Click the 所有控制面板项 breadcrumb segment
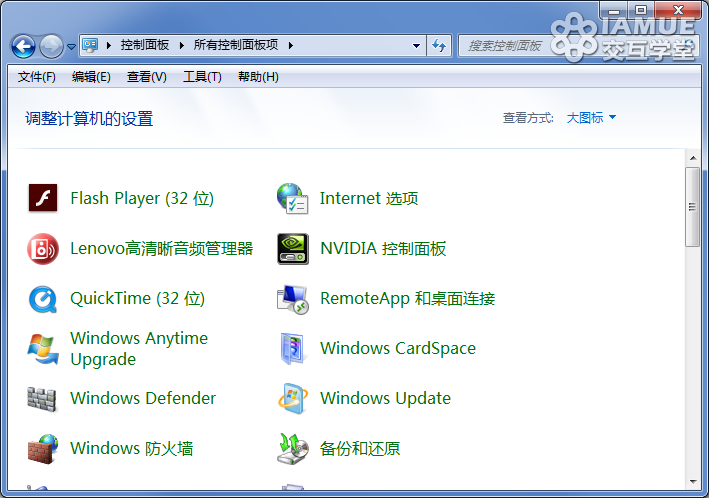Viewport: 709px width, 498px height. click(x=236, y=45)
